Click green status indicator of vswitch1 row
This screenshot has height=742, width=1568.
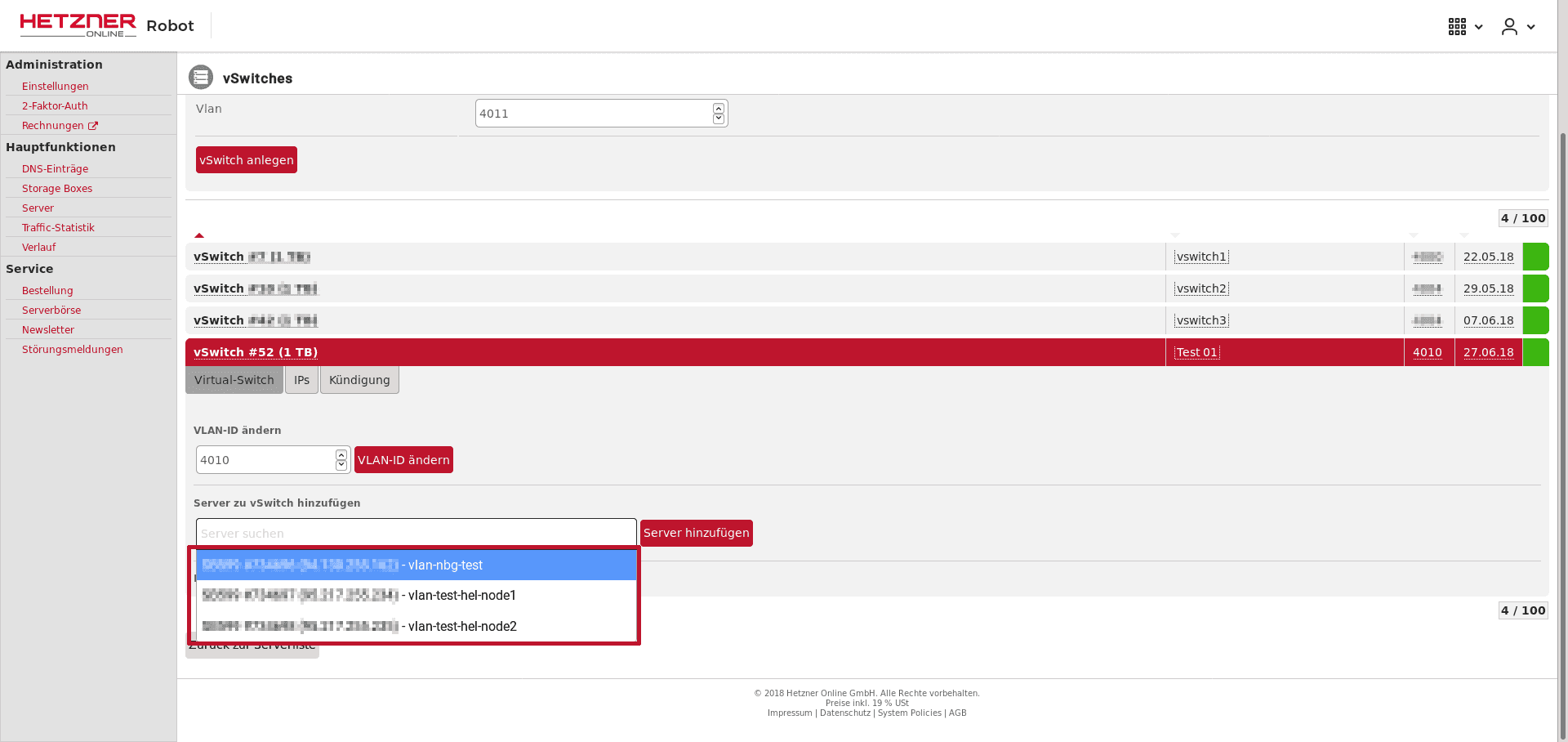[x=1535, y=257]
